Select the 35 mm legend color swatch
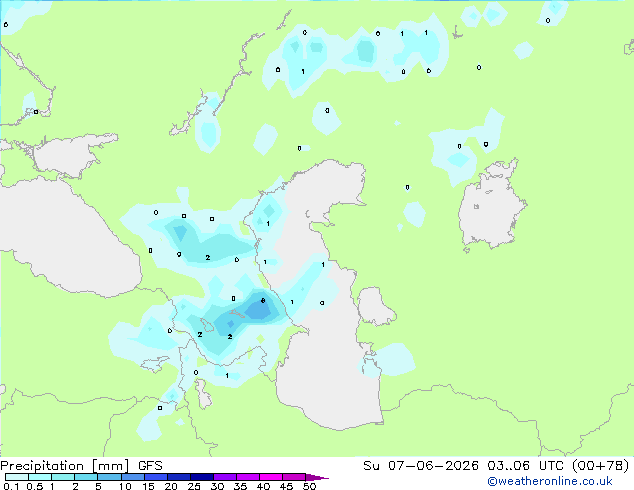Screen dimensions: 634x490 (x=247, y=477)
